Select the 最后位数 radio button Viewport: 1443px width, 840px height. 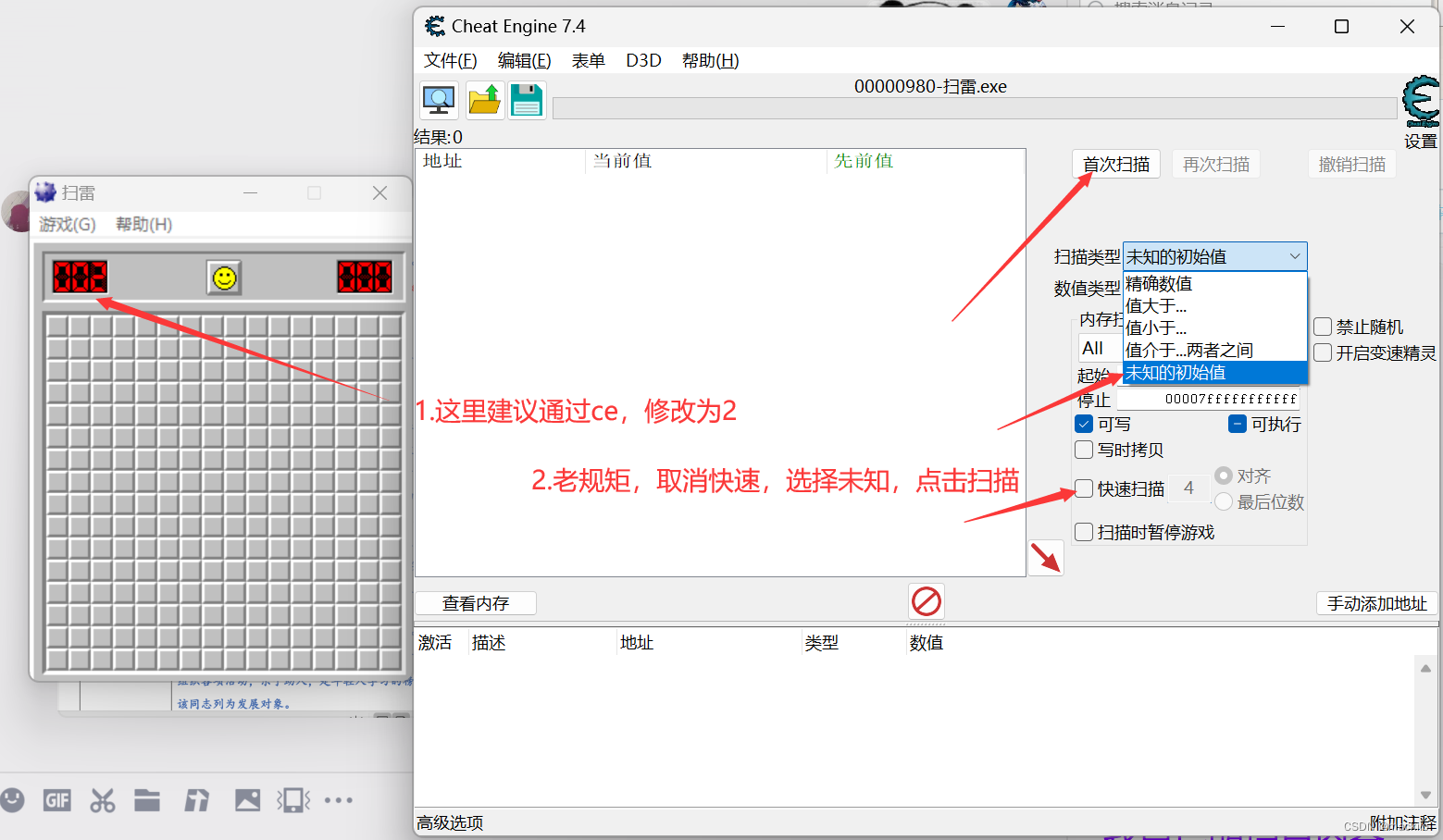coord(1224,501)
